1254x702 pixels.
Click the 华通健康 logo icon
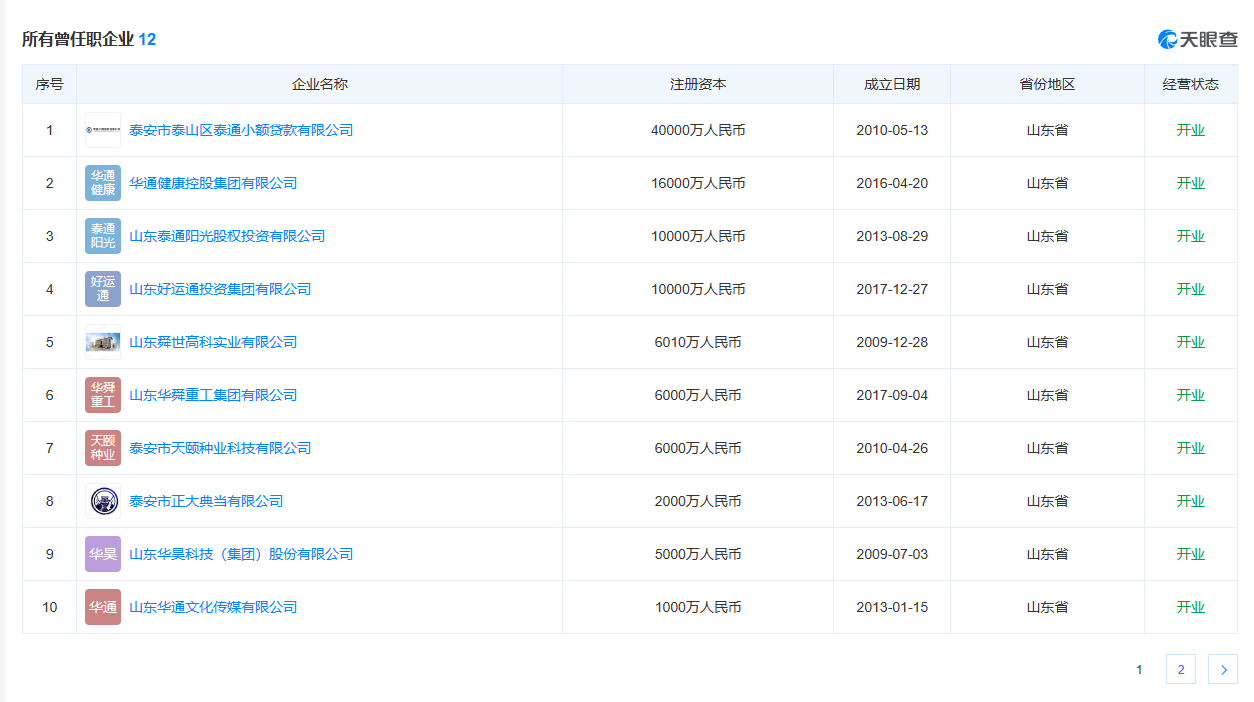click(x=103, y=183)
